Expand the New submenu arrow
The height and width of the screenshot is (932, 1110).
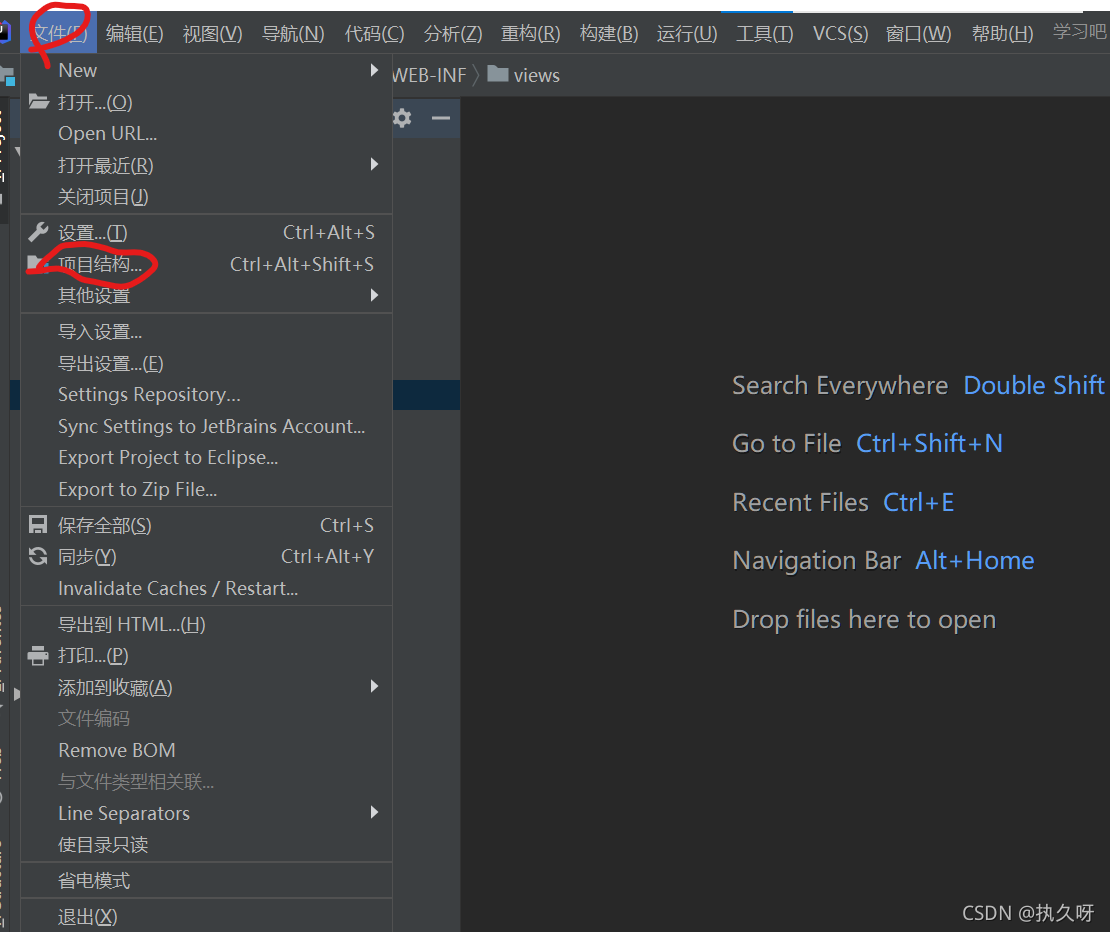(x=374, y=70)
